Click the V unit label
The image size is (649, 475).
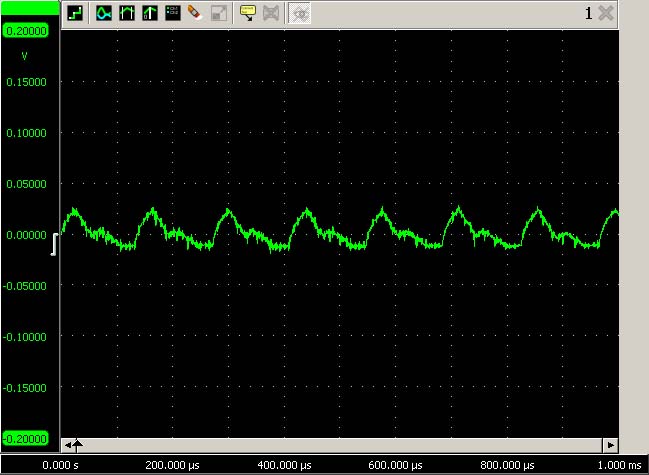coord(24,56)
